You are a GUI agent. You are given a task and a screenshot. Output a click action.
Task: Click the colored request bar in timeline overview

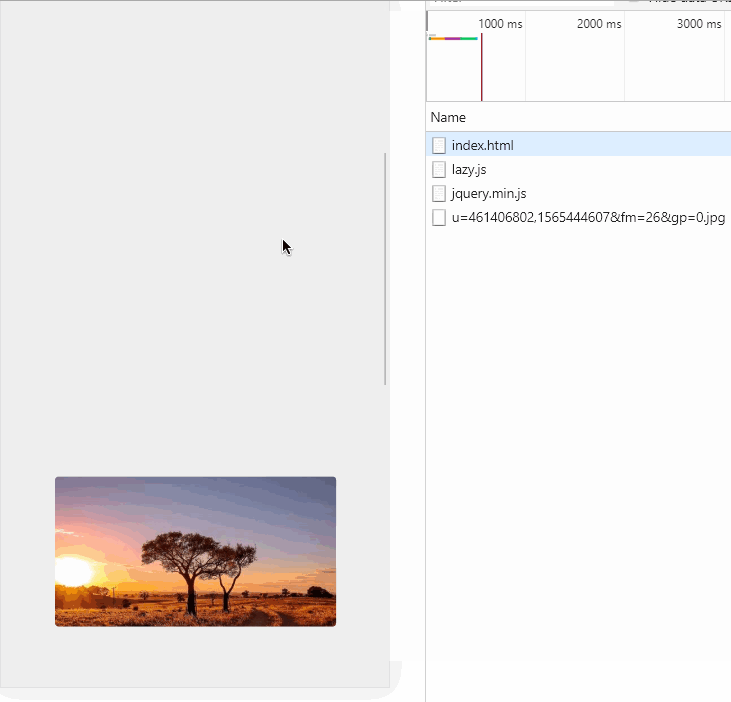453,38
